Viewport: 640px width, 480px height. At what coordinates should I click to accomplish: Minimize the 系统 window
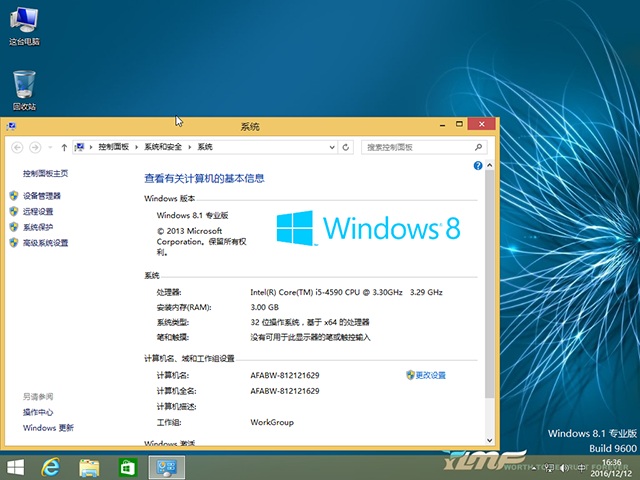tap(442, 124)
